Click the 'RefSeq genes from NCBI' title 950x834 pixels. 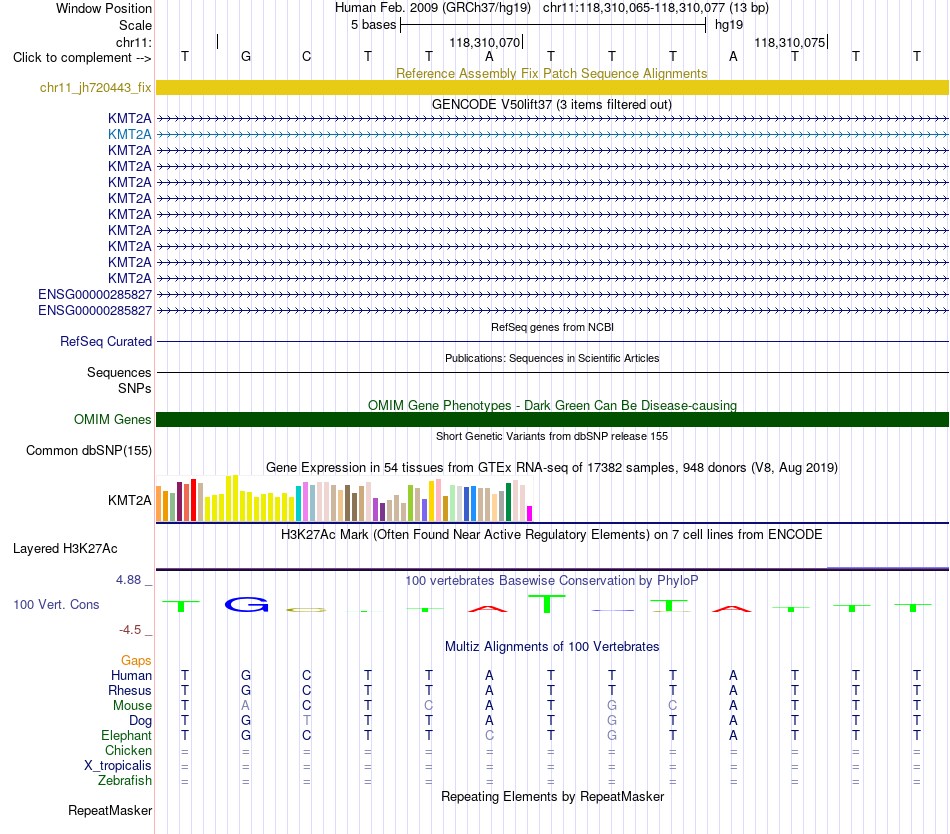(553, 327)
